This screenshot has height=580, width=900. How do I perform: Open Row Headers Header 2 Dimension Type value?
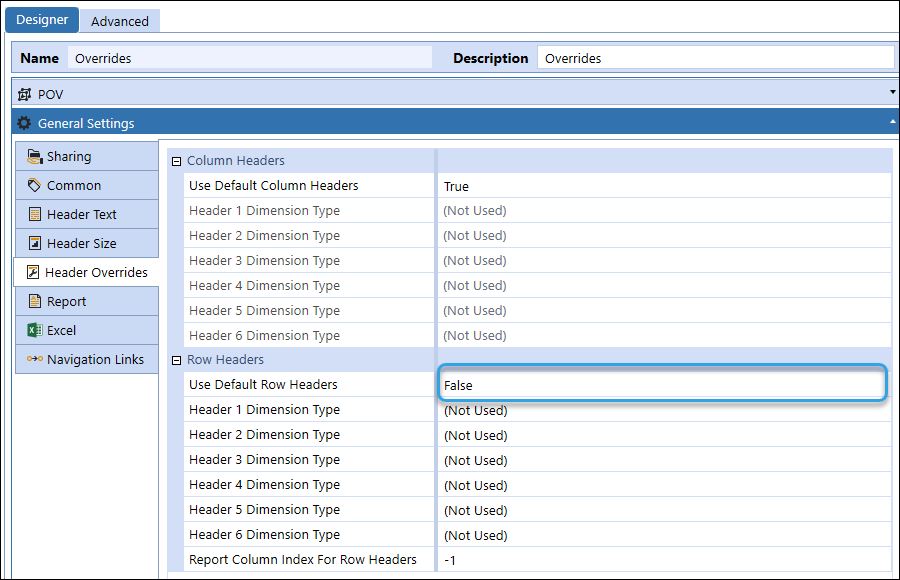664,435
